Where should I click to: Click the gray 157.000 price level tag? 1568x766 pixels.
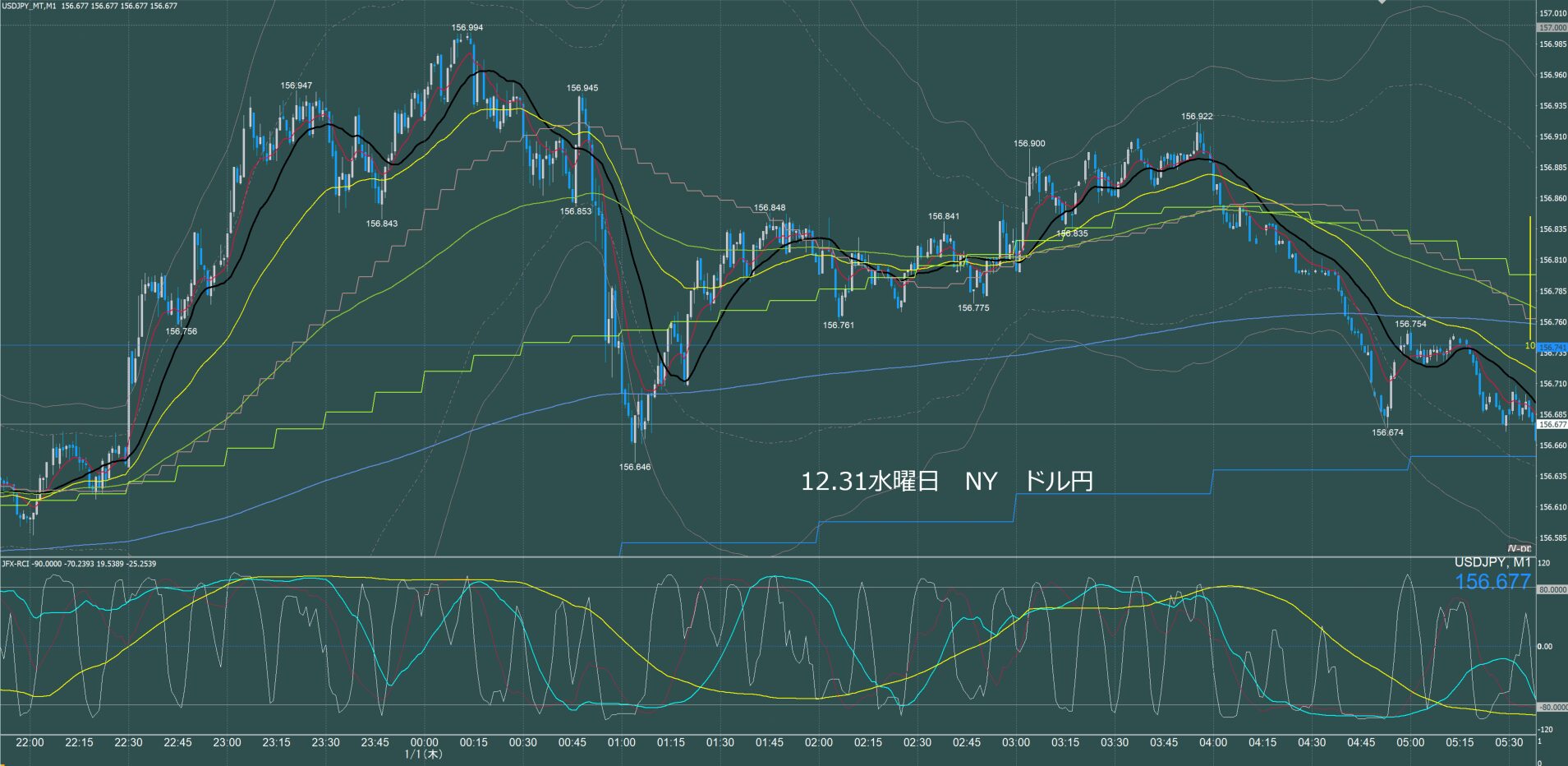[x=1551, y=28]
